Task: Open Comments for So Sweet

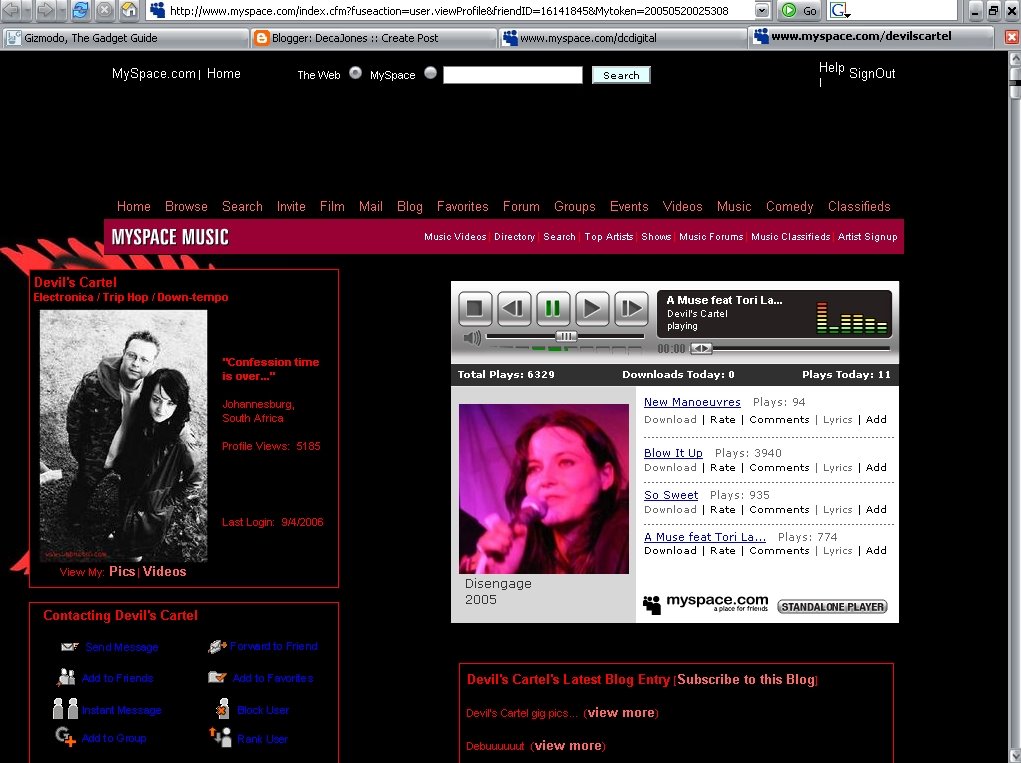Action: (779, 510)
